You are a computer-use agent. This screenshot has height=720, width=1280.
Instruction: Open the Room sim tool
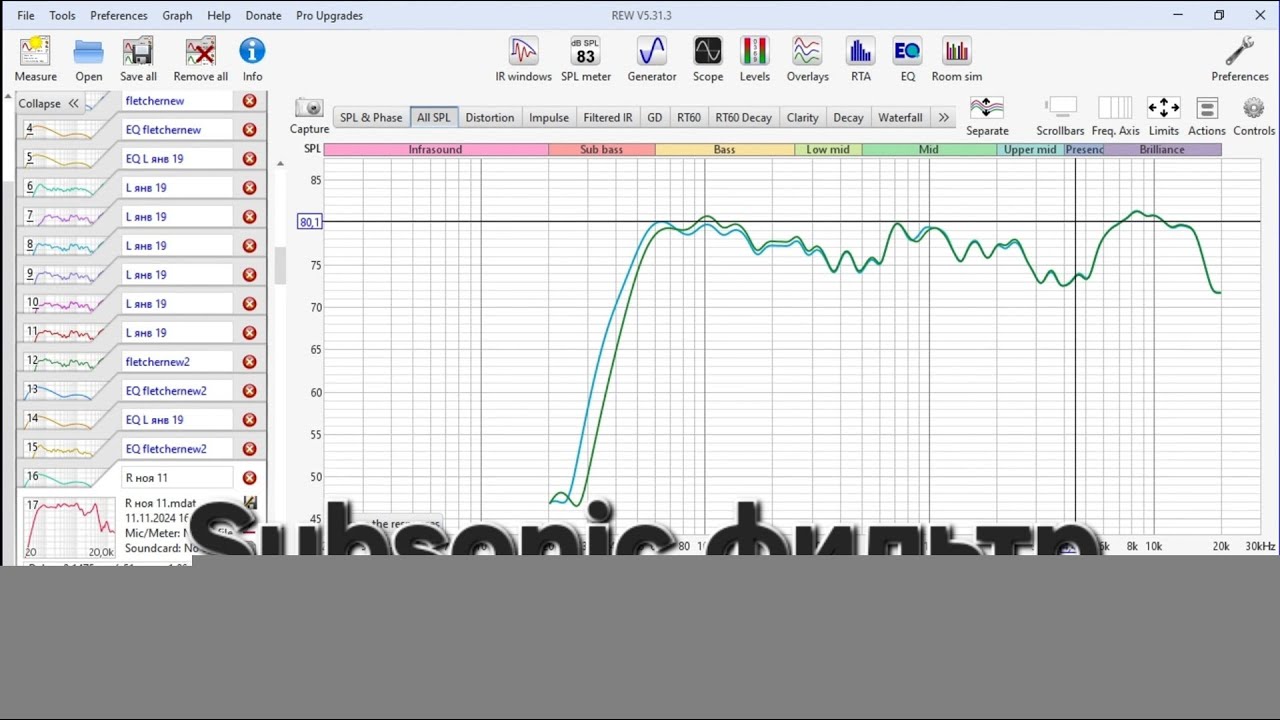click(x=957, y=59)
